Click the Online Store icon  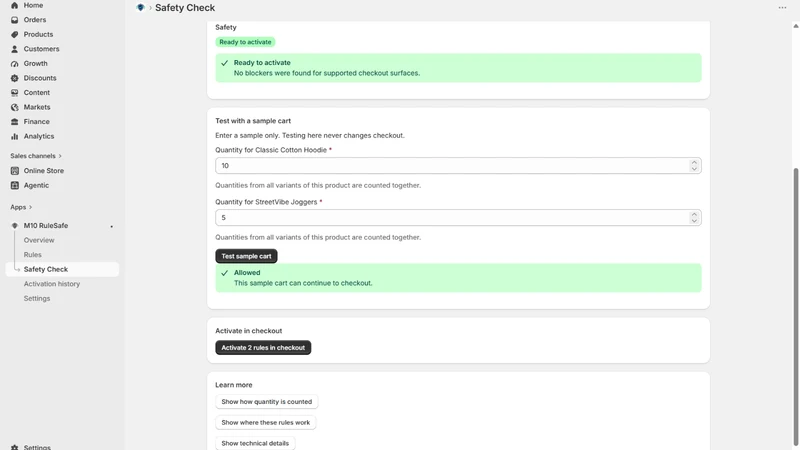(14, 171)
